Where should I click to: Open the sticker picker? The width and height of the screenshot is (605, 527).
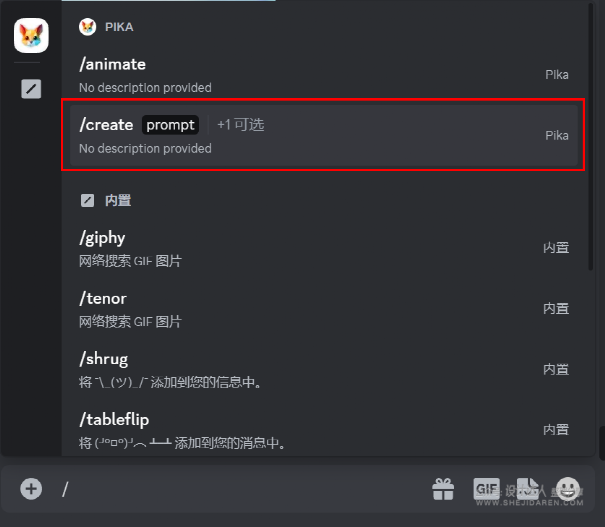[527, 489]
